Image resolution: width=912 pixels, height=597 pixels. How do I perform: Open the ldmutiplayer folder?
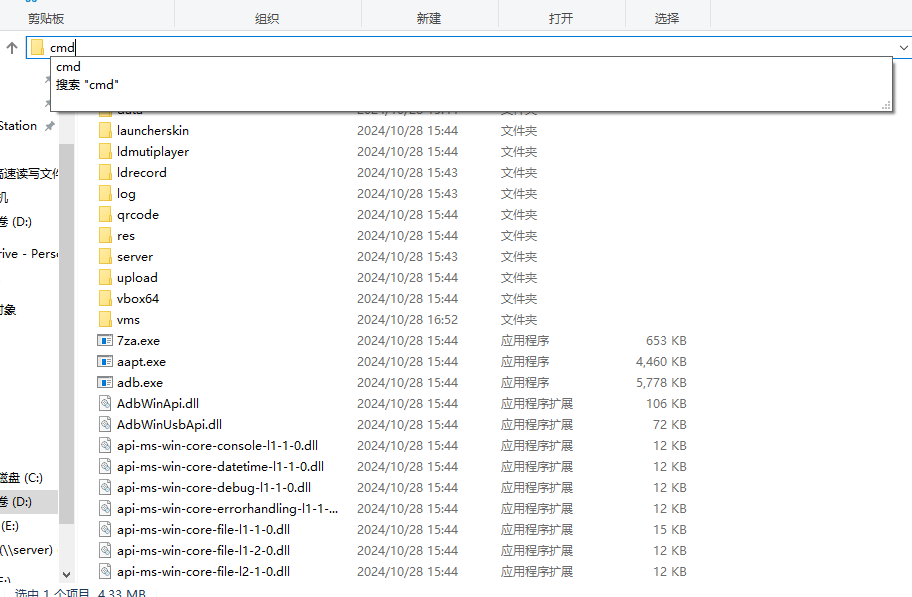152,152
